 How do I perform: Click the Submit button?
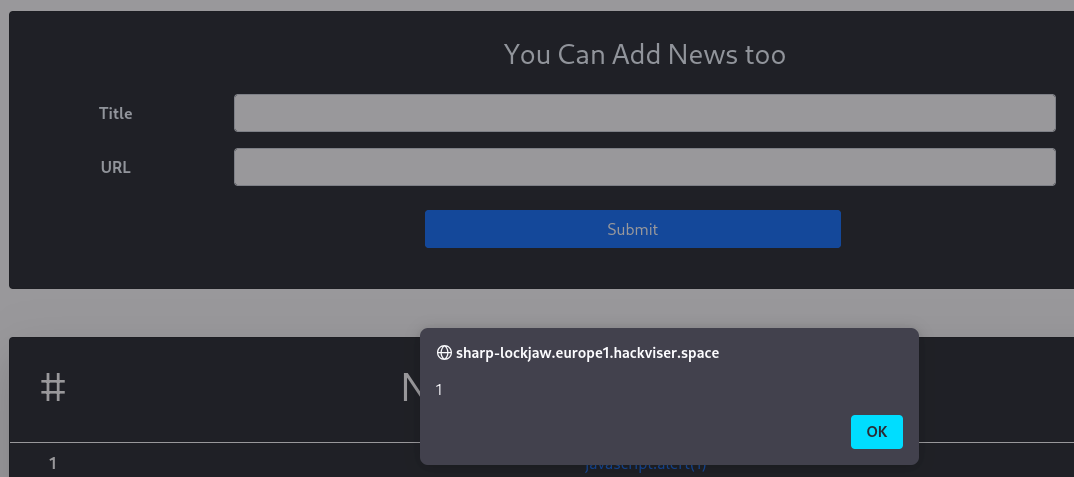[632, 229]
